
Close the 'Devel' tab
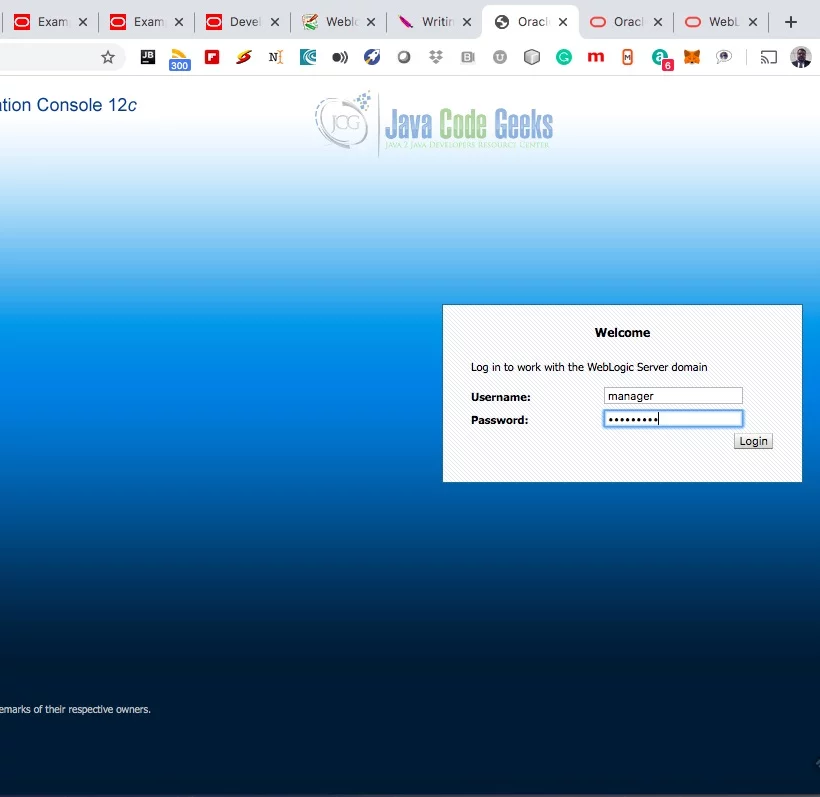pos(275,22)
